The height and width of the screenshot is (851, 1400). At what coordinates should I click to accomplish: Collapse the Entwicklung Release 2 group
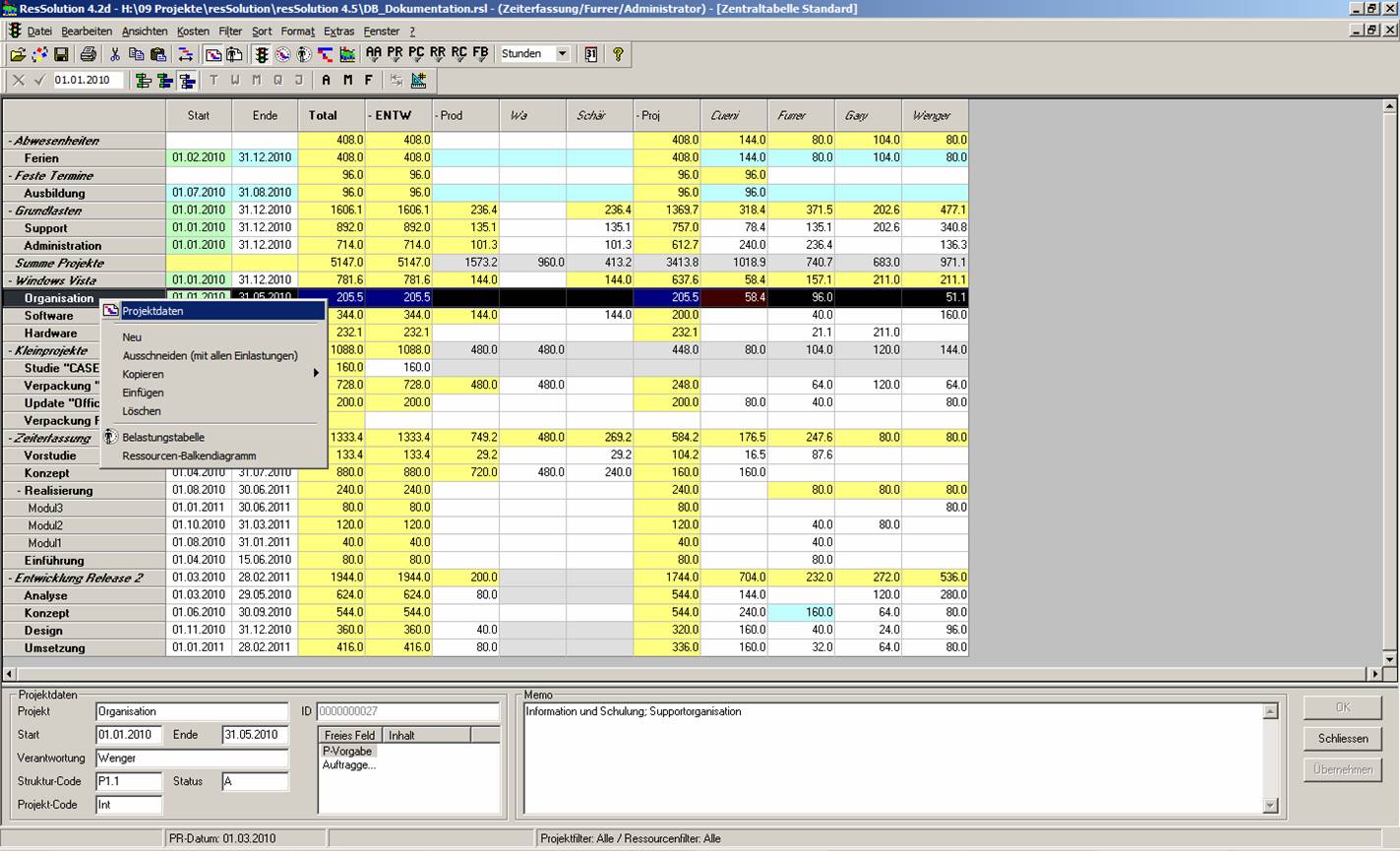coord(11,578)
